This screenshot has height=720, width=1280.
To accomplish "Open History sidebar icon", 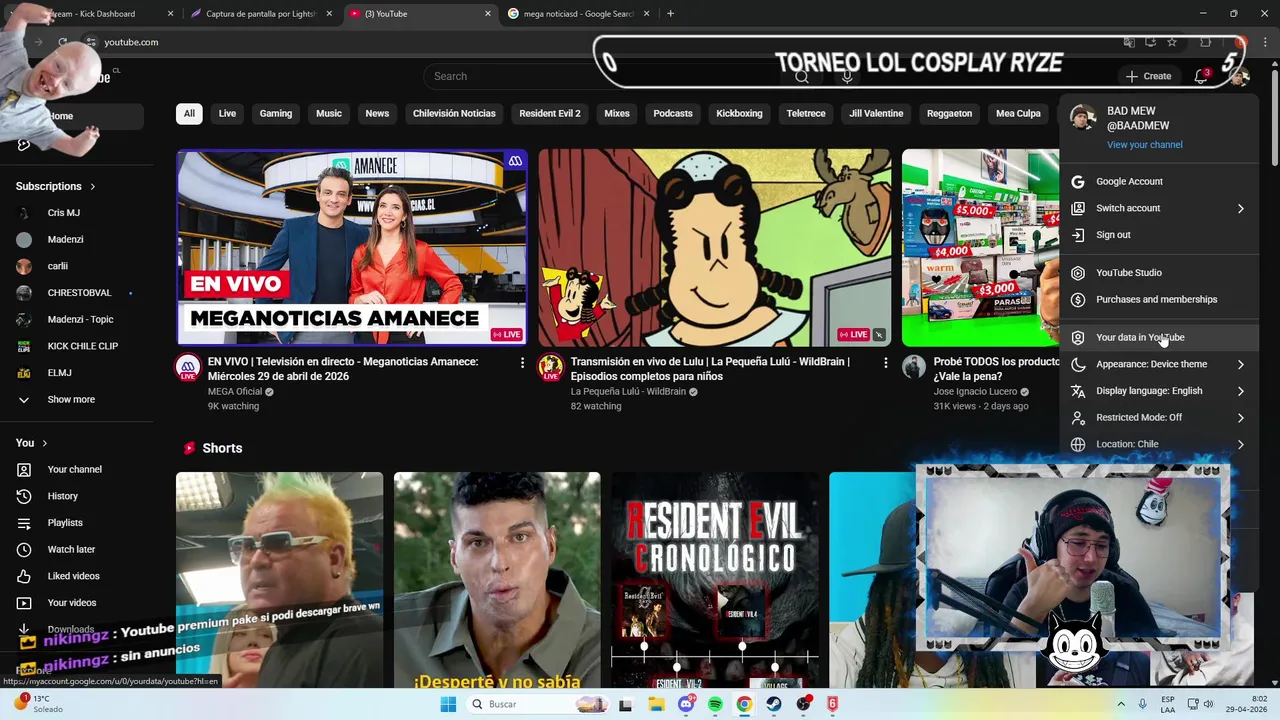I will coord(24,496).
